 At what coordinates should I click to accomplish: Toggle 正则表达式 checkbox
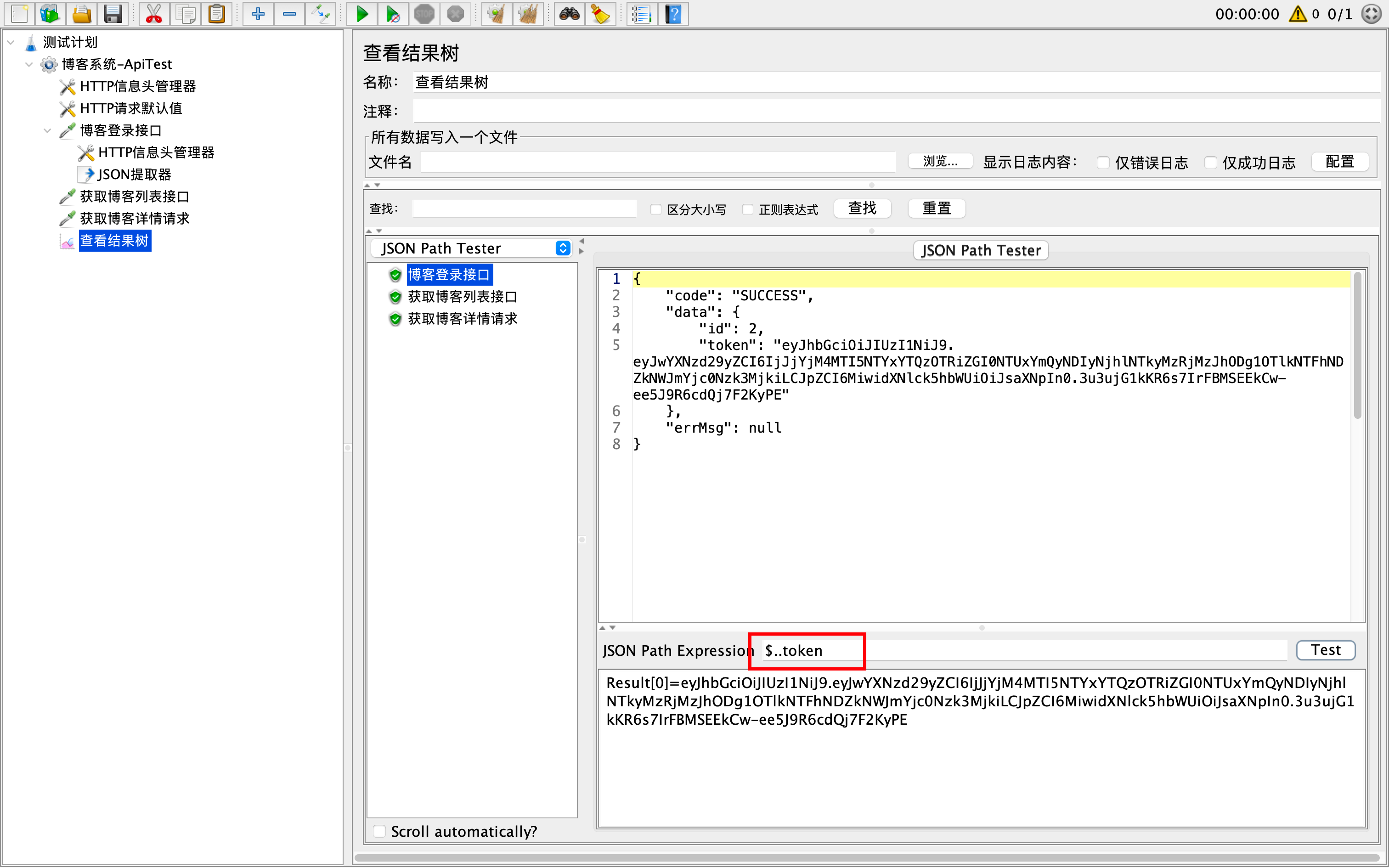point(747,209)
